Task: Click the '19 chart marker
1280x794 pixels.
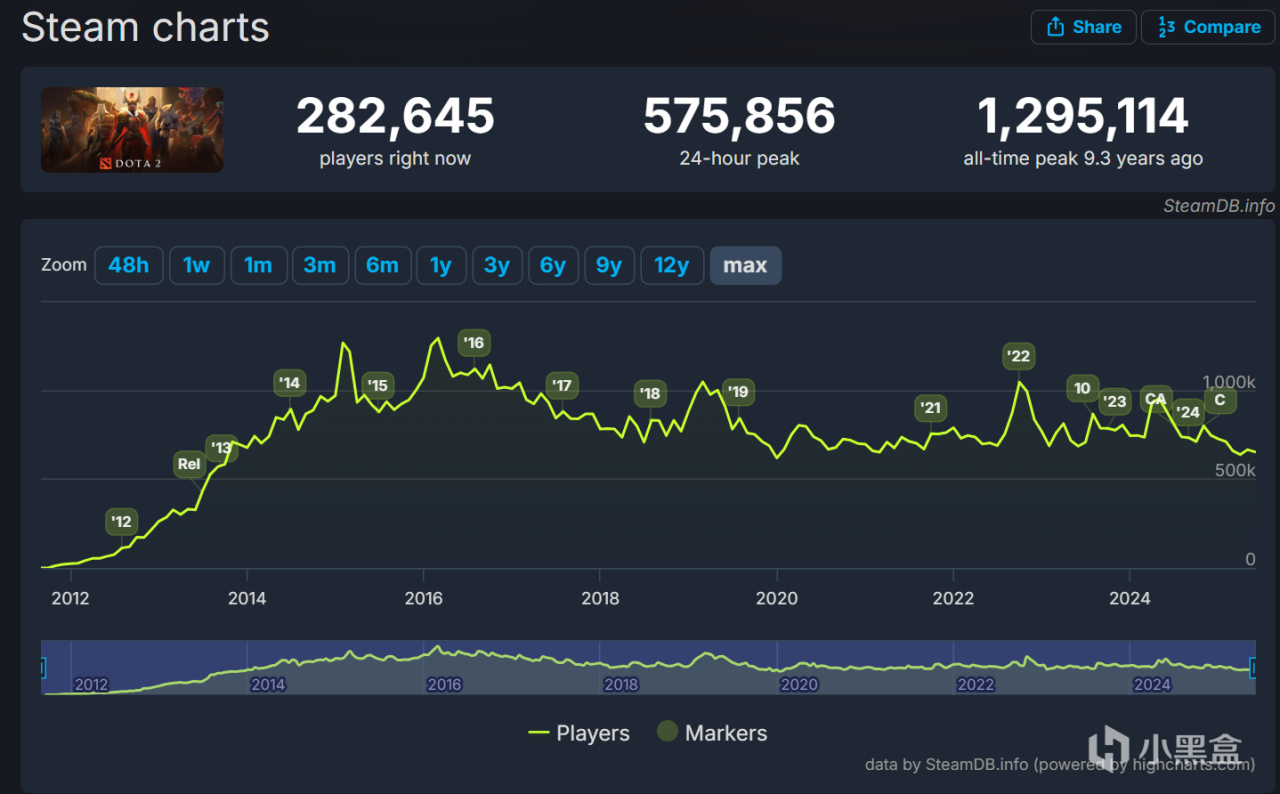Action: 739,392
